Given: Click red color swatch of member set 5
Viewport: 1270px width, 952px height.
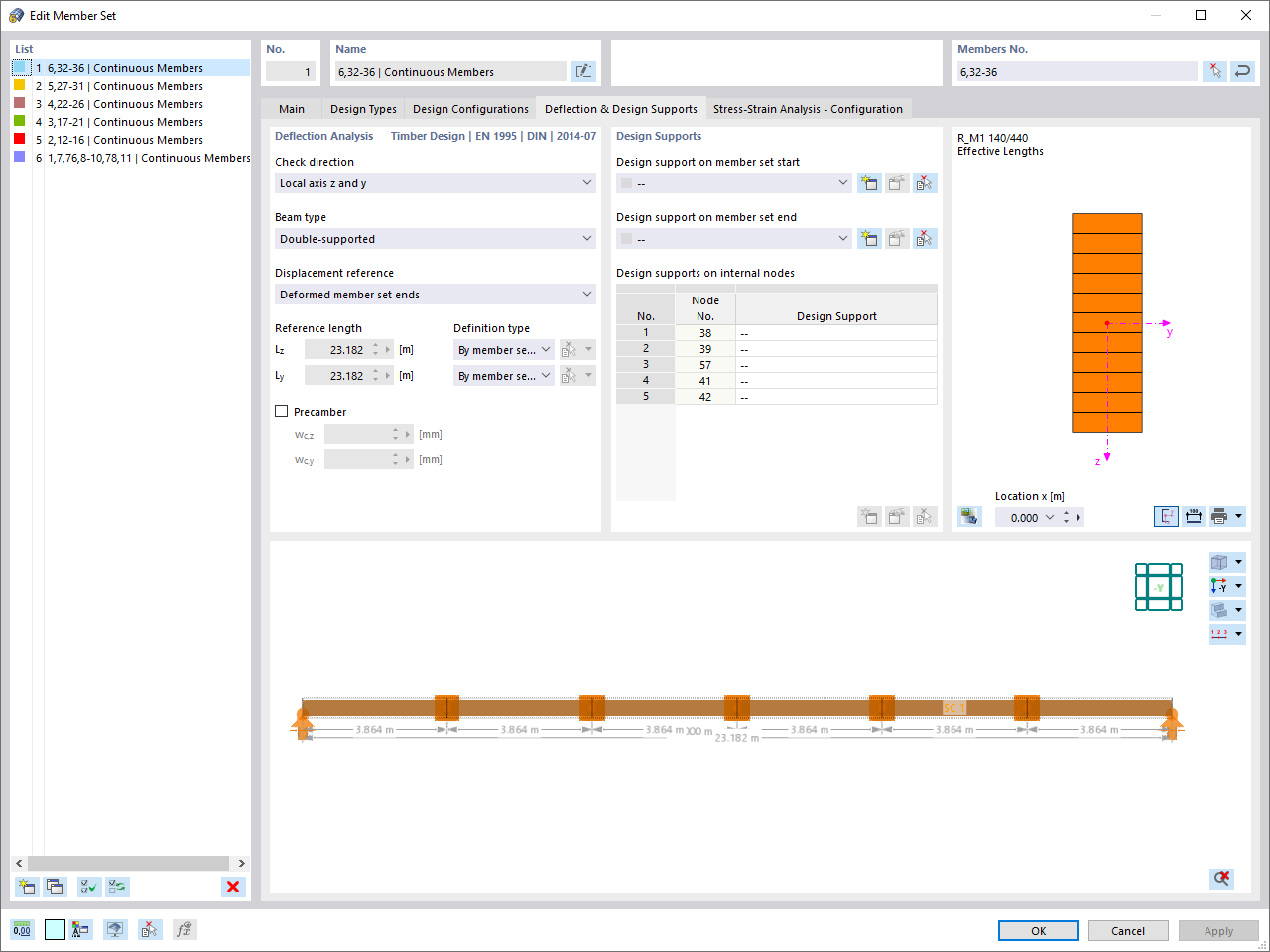Looking at the screenshot, I should [19, 139].
